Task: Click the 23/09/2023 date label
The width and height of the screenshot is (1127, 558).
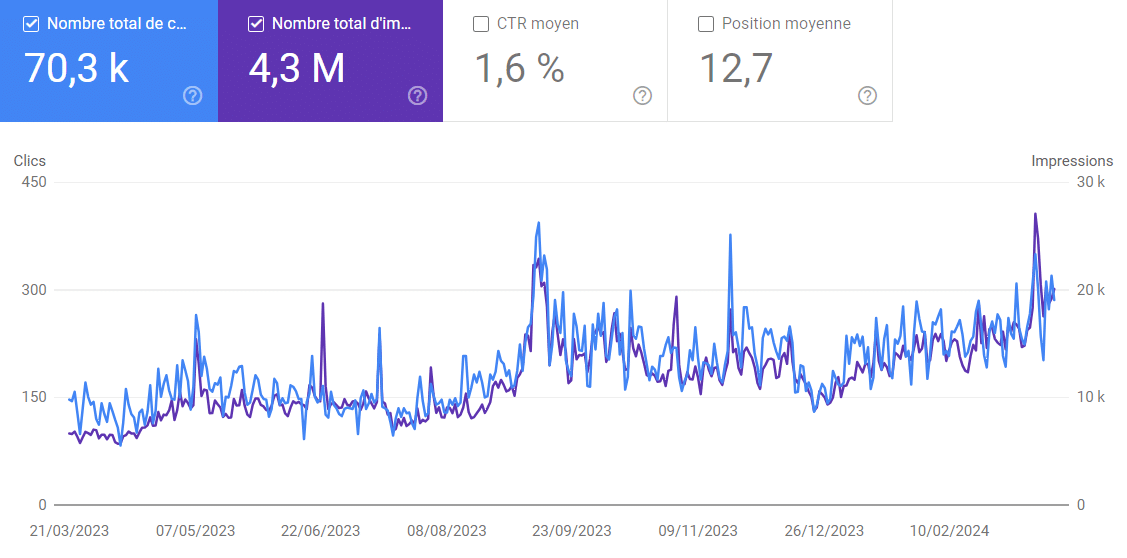Action: [x=571, y=531]
